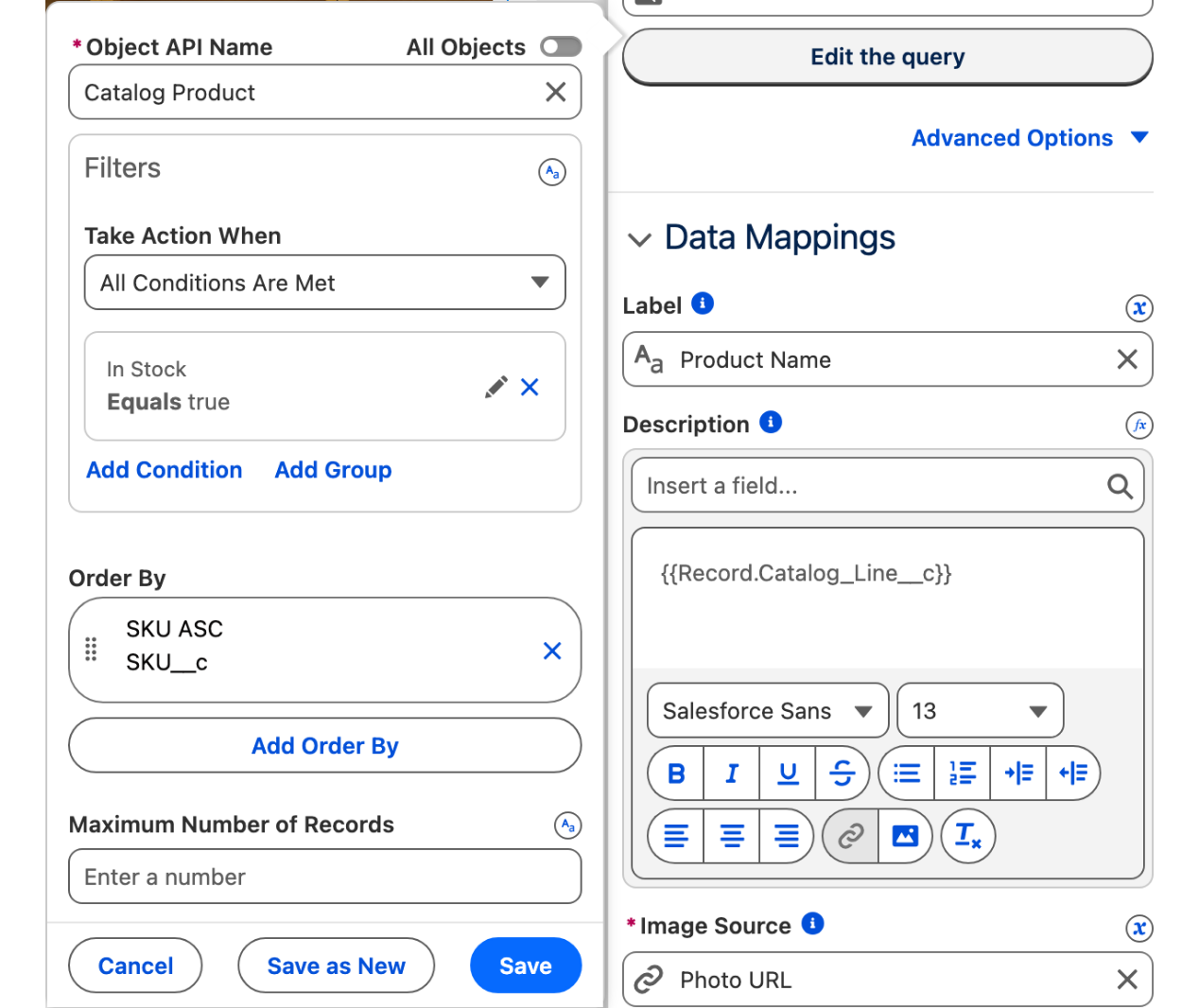
Task: Remove text formatting
Action: click(968, 836)
